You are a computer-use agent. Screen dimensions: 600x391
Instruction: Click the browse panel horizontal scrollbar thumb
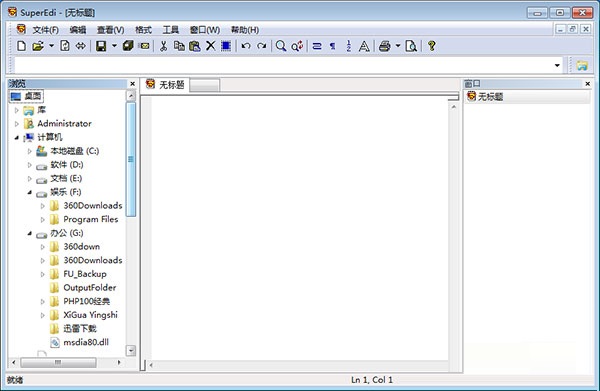point(58,362)
